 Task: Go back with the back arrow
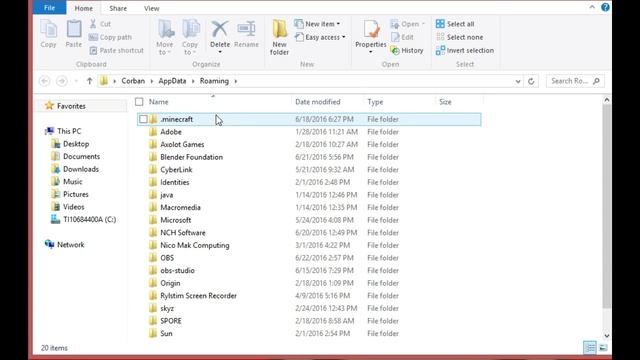click(44, 81)
